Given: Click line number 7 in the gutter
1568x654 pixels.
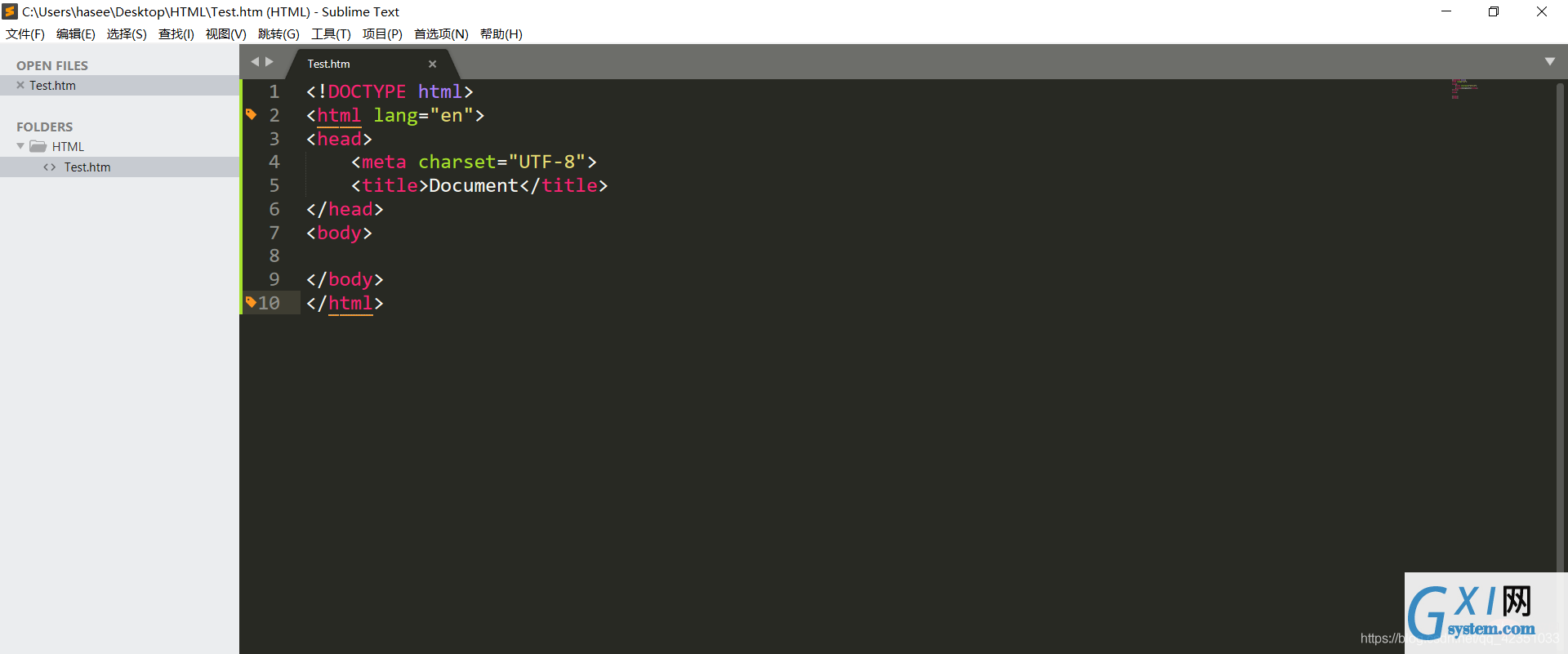Looking at the screenshot, I should tap(274, 233).
